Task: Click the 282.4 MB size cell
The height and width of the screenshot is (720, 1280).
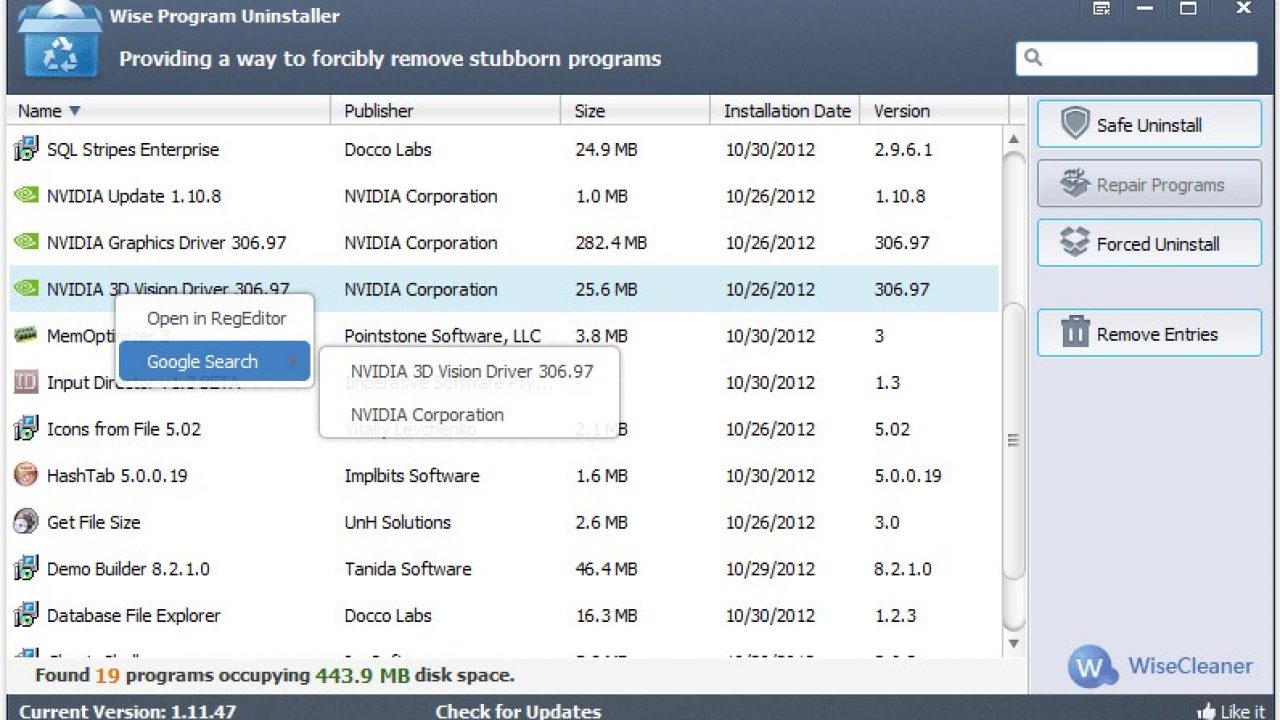Action: (x=611, y=242)
